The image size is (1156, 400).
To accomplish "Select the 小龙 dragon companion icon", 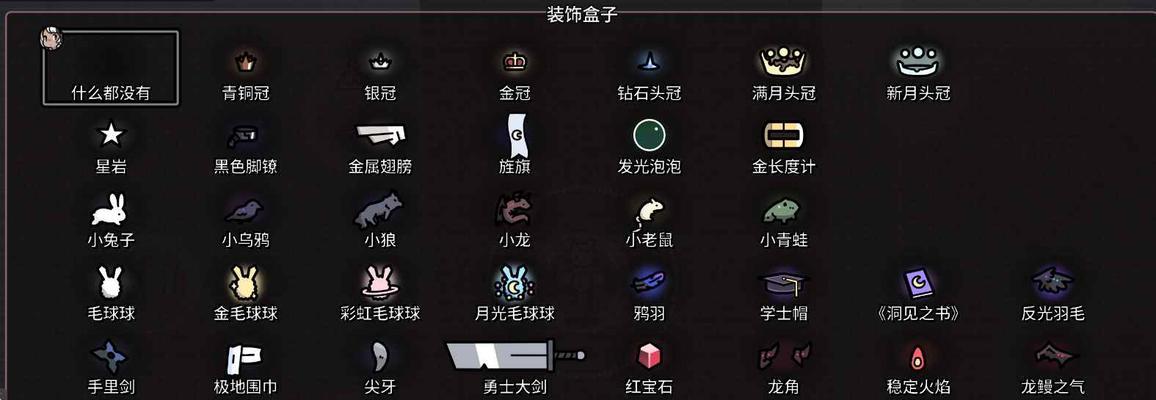I will [515, 209].
